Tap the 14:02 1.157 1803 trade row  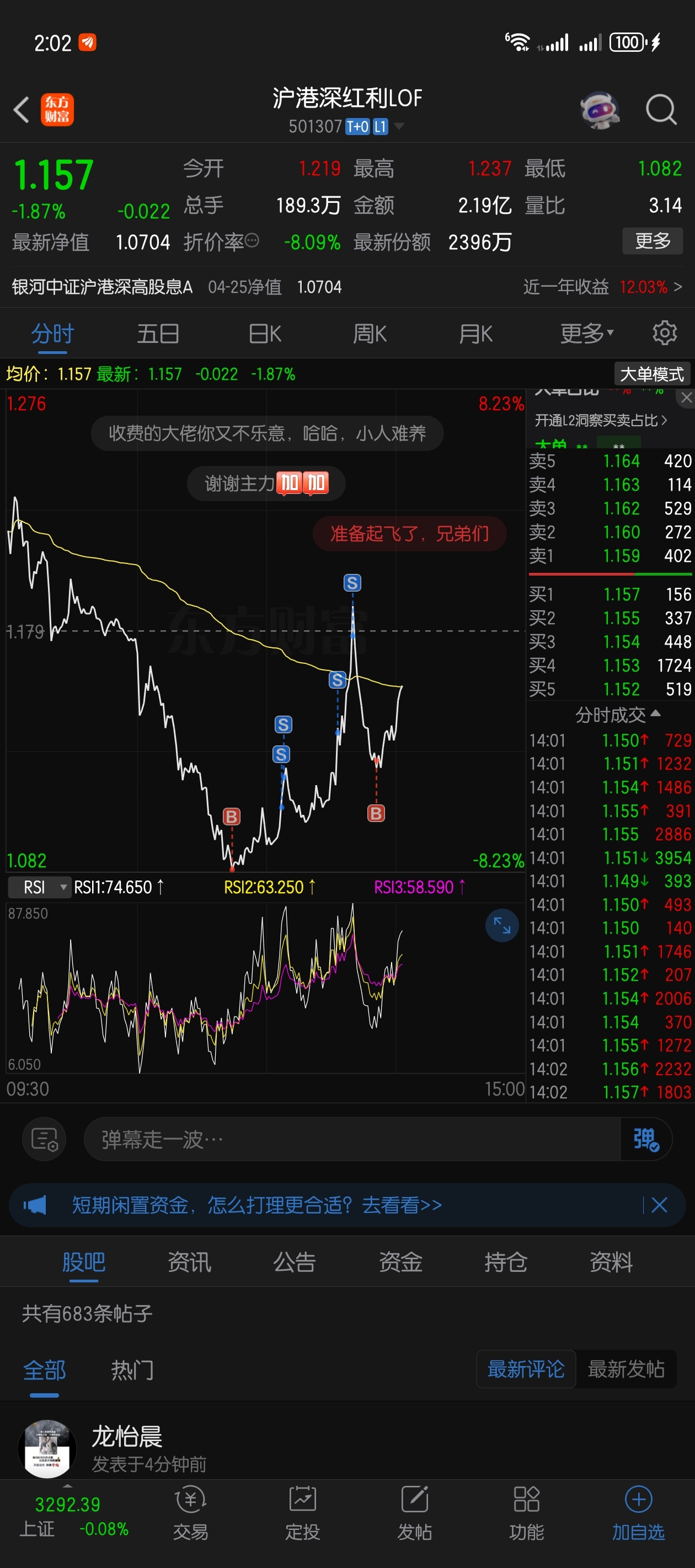pos(610,1092)
